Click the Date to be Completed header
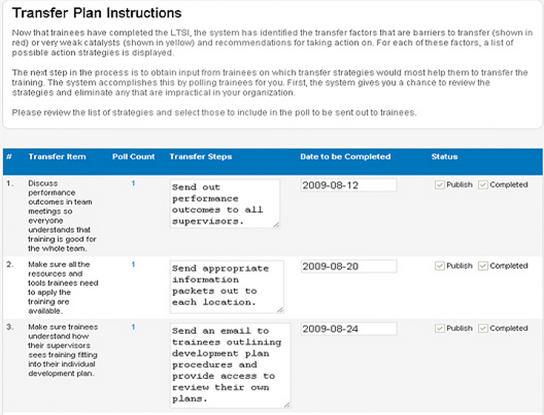 [x=346, y=156]
